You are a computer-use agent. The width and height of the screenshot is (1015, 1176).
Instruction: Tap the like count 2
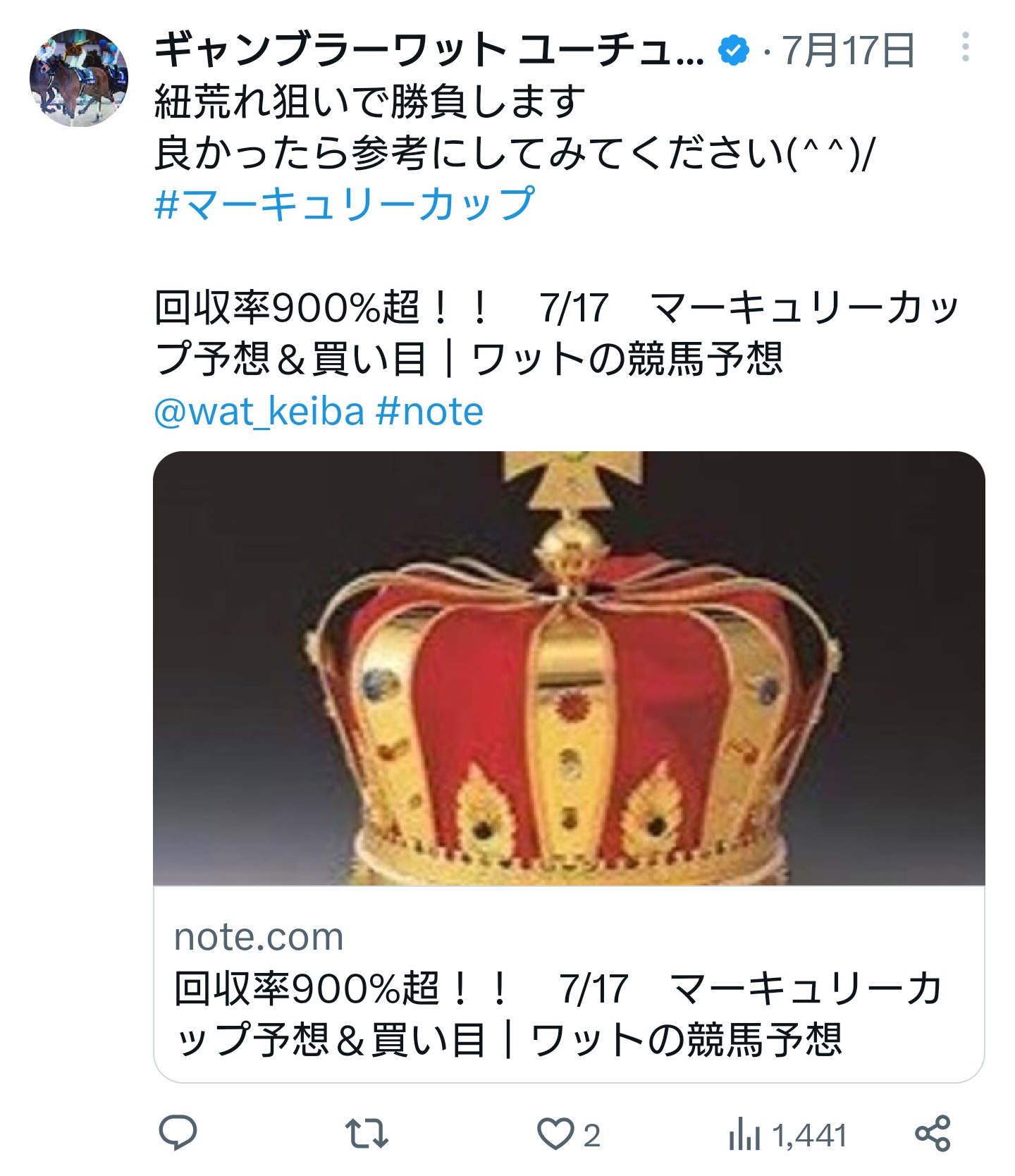click(x=592, y=1136)
